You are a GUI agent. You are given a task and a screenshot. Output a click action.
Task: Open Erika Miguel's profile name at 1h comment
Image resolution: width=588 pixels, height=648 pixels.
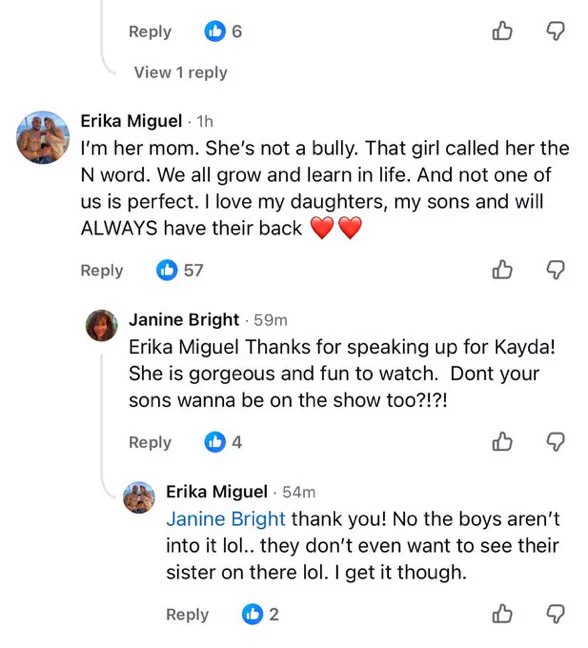(x=131, y=121)
